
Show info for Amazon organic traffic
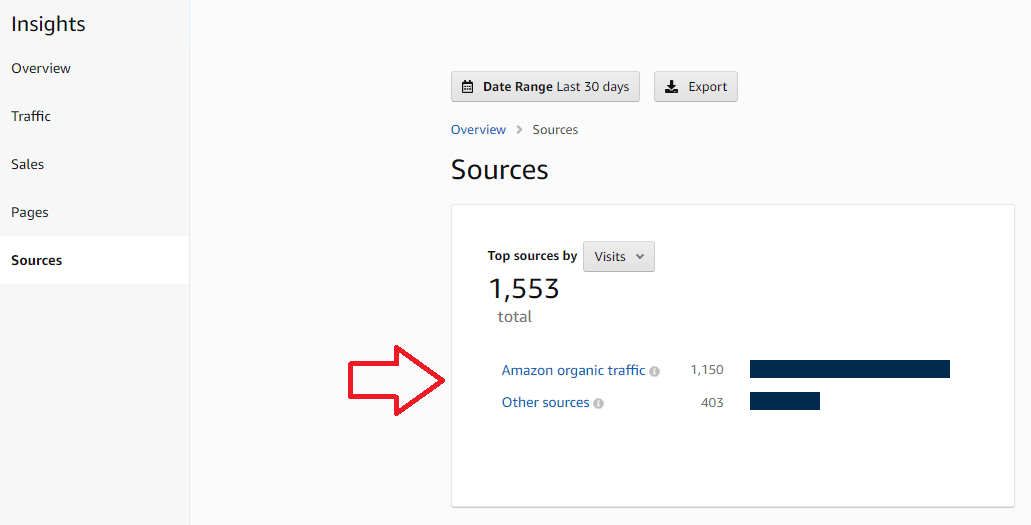[x=654, y=372]
